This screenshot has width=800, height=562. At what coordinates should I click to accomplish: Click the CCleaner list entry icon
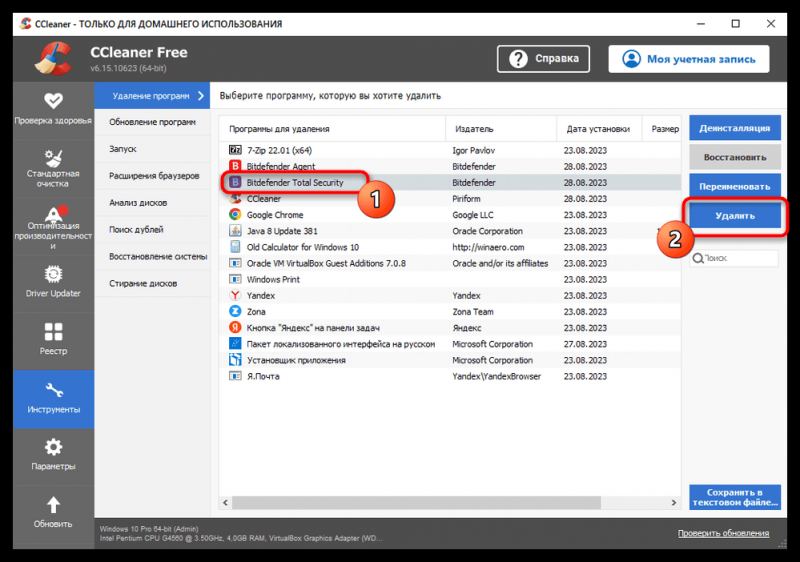pyautogui.click(x=235, y=198)
